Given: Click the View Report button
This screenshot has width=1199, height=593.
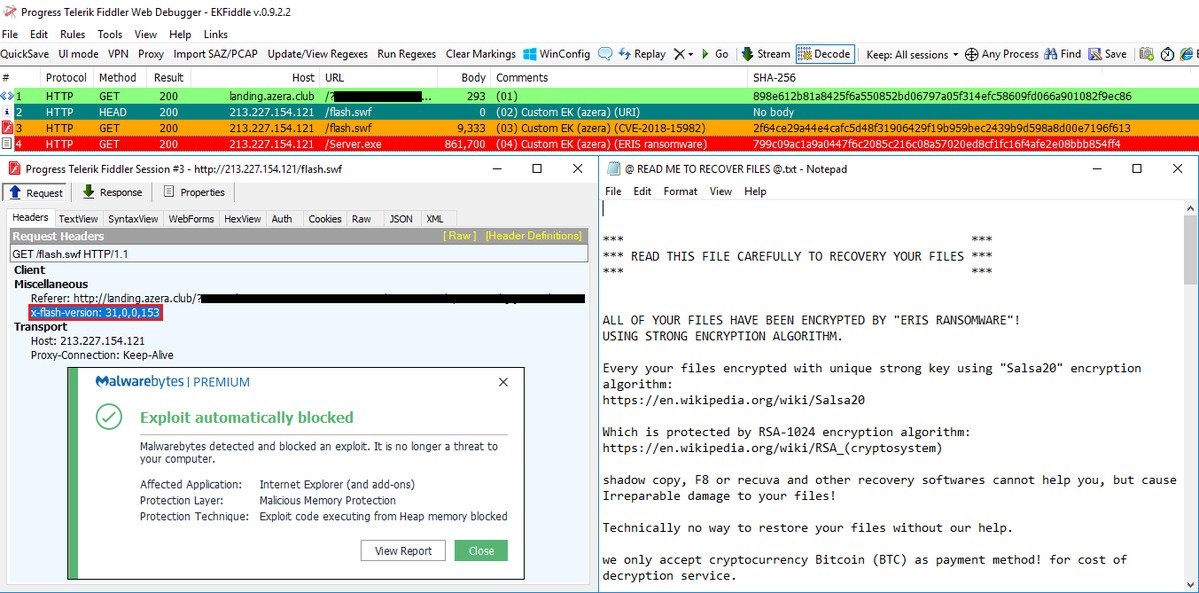Looking at the screenshot, I should coord(403,551).
